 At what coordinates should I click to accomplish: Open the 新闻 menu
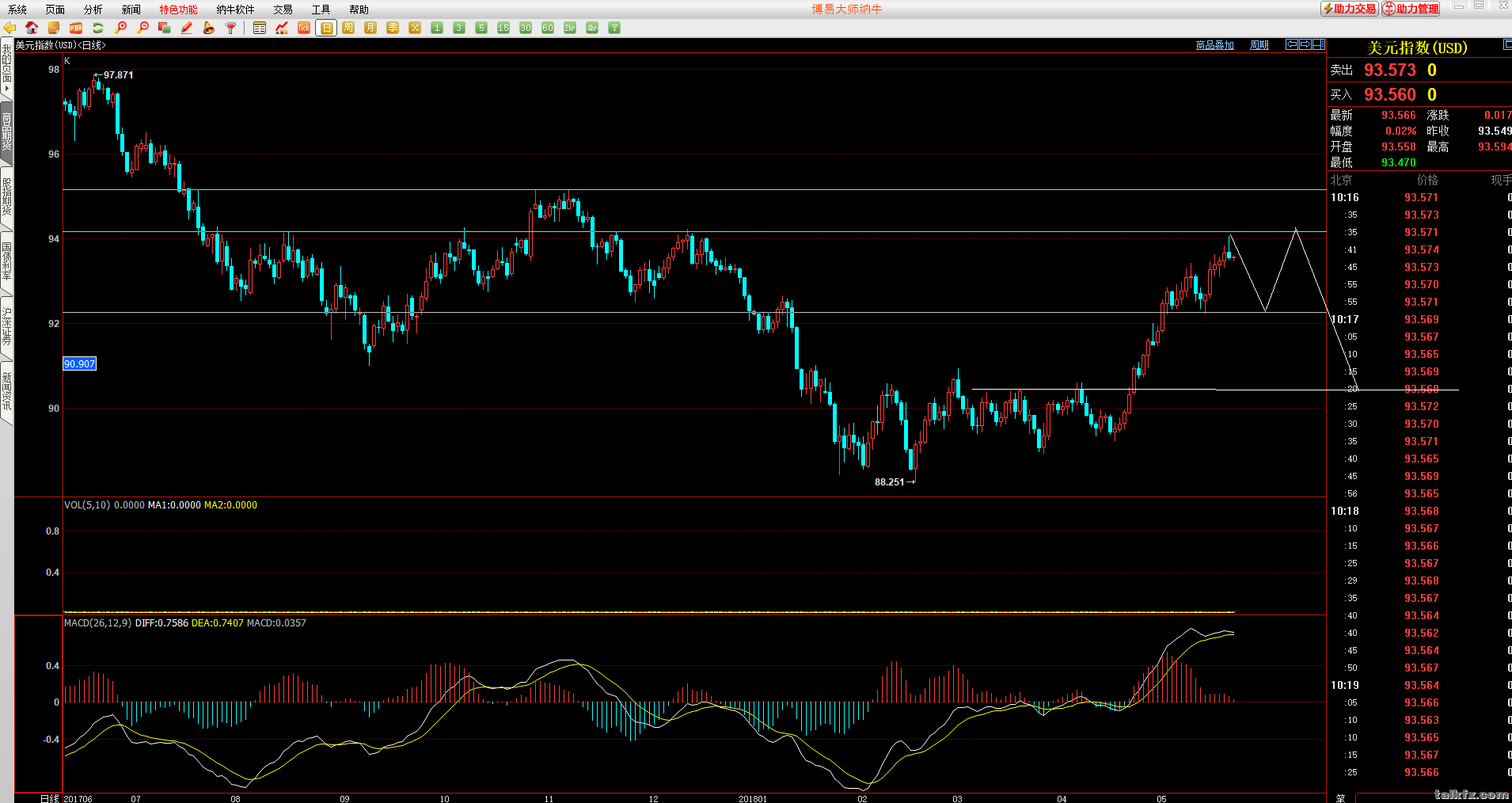coord(131,10)
